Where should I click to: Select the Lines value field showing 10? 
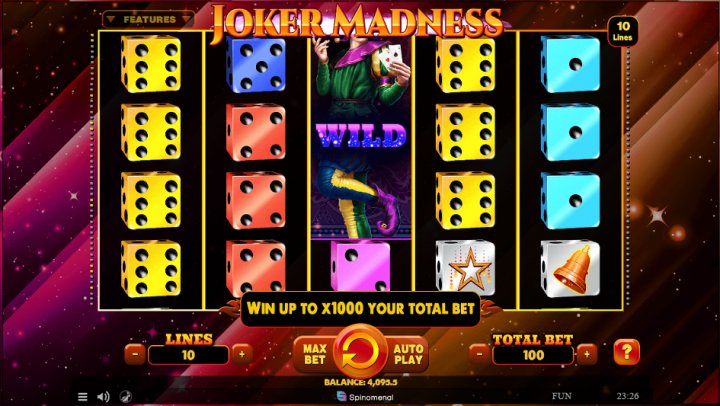coord(188,355)
